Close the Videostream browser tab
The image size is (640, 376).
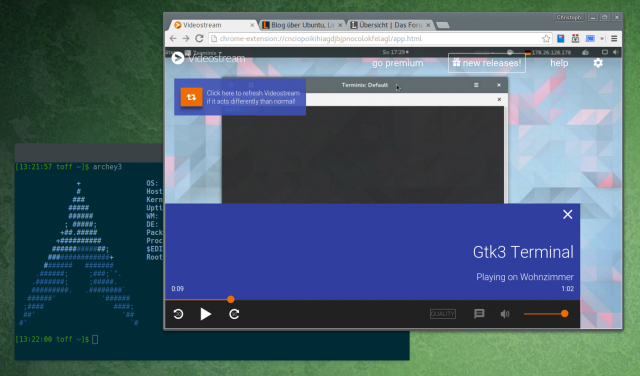(x=252, y=25)
